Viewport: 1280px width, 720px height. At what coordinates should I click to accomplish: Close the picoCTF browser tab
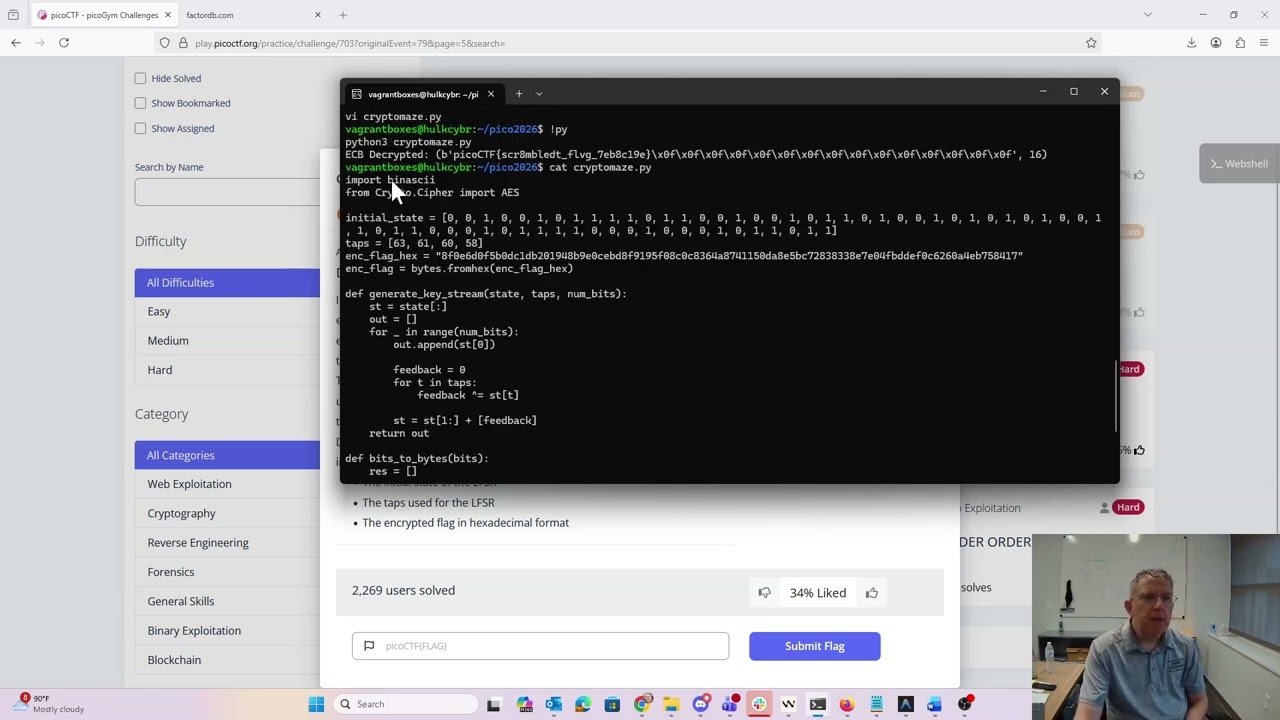[x=168, y=15]
